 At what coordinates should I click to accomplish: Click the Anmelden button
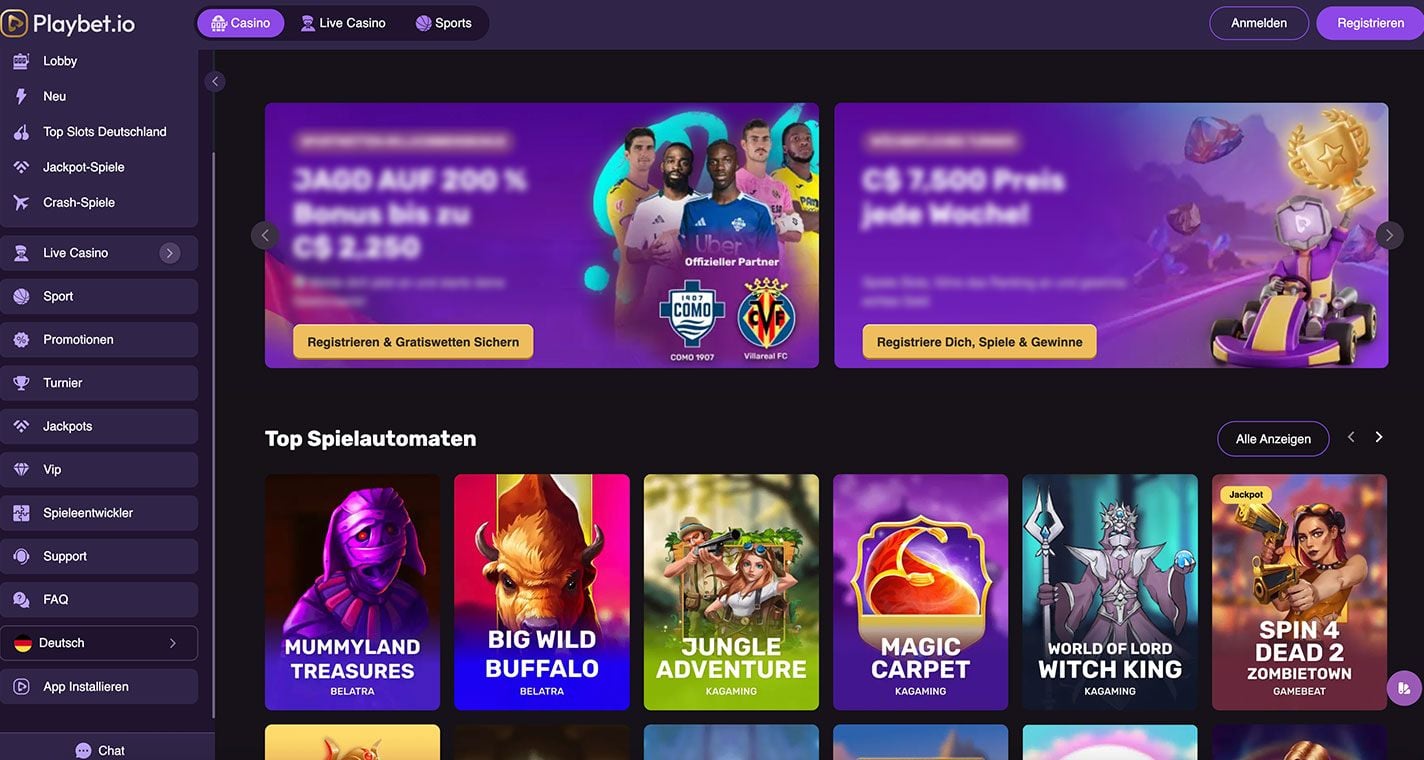tap(1259, 23)
